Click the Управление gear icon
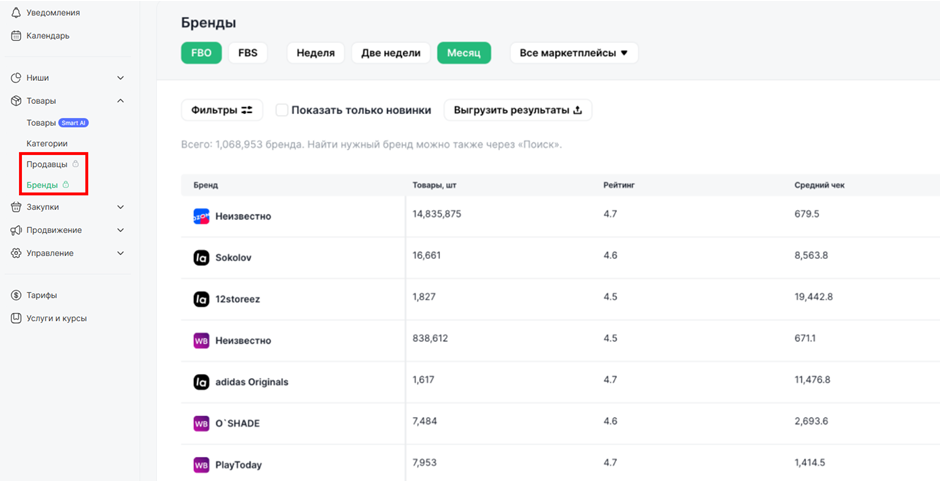Image resolution: width=940 pixels, height=481 pixels. coord(16,253)
